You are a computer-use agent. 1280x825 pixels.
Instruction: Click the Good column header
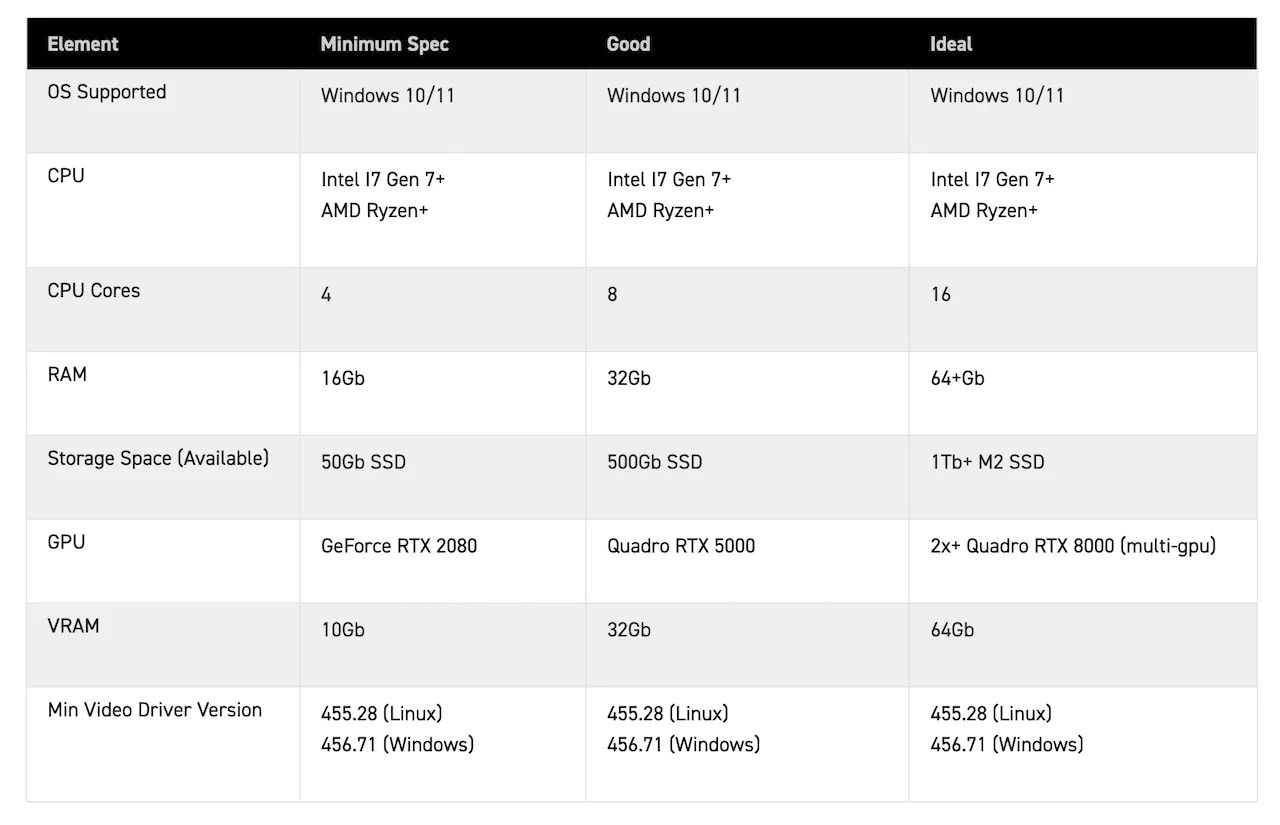(x=628, y=44)
